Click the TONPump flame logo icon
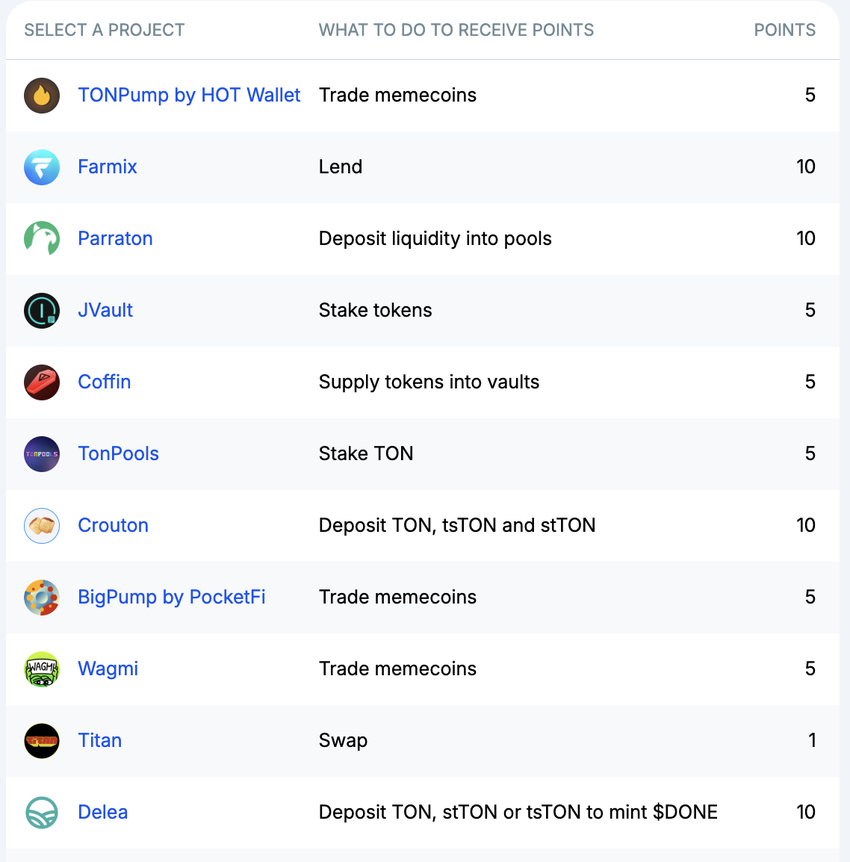The height and width of the screenshot is (862, 850). tap(42, 95)
